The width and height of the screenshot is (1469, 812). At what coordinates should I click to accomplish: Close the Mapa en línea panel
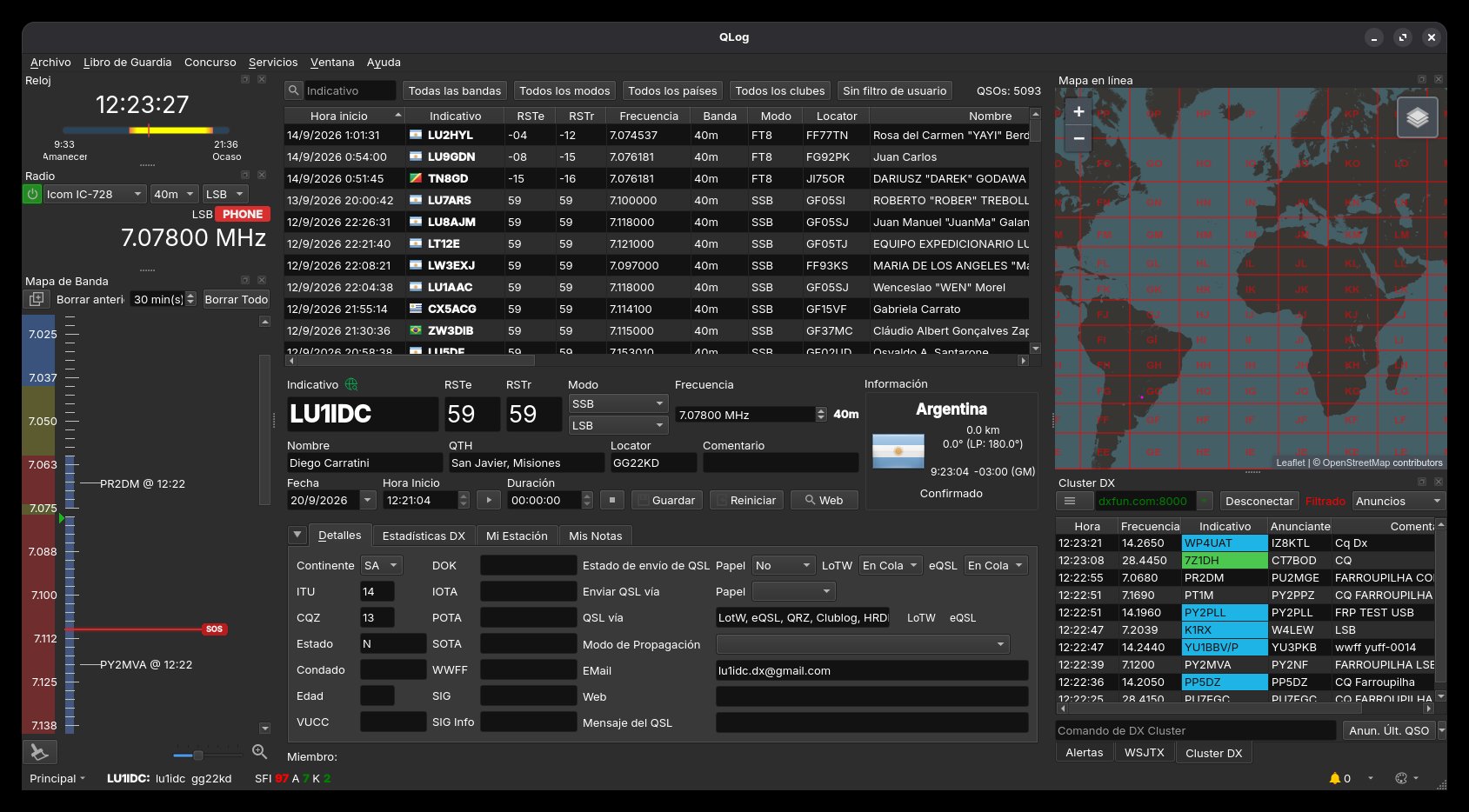(1439, 79)
